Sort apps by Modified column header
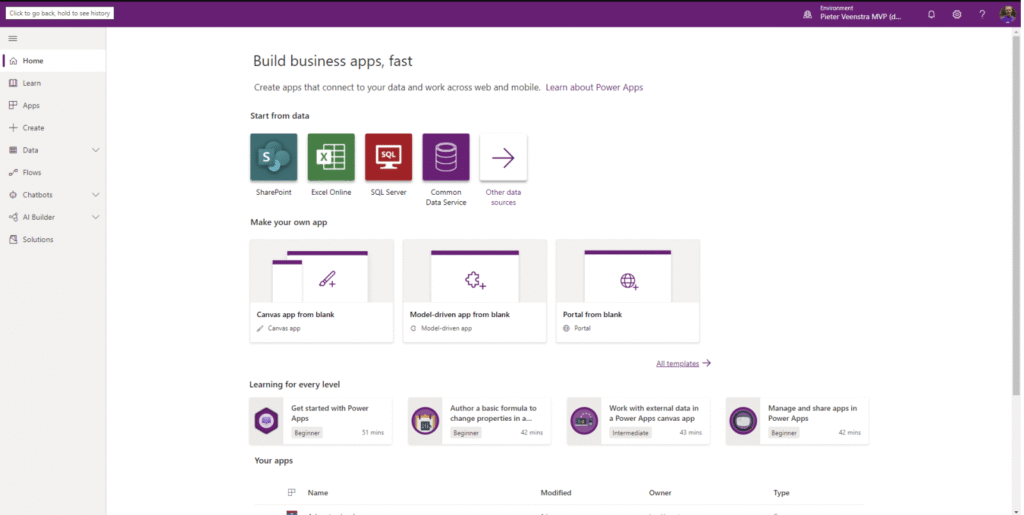The image size is (1024, 515). pyautogui.click(x=556, y=493)
